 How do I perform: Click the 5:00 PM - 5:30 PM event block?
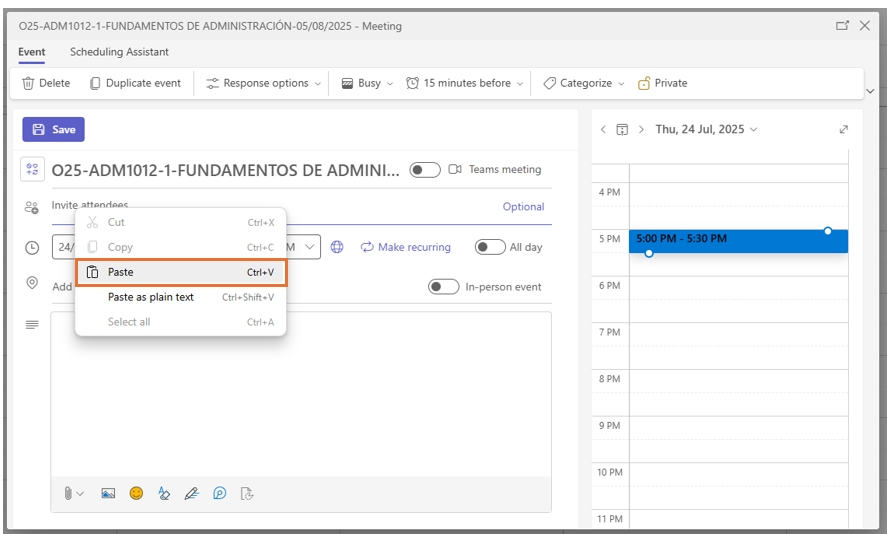tap(738, 241)
